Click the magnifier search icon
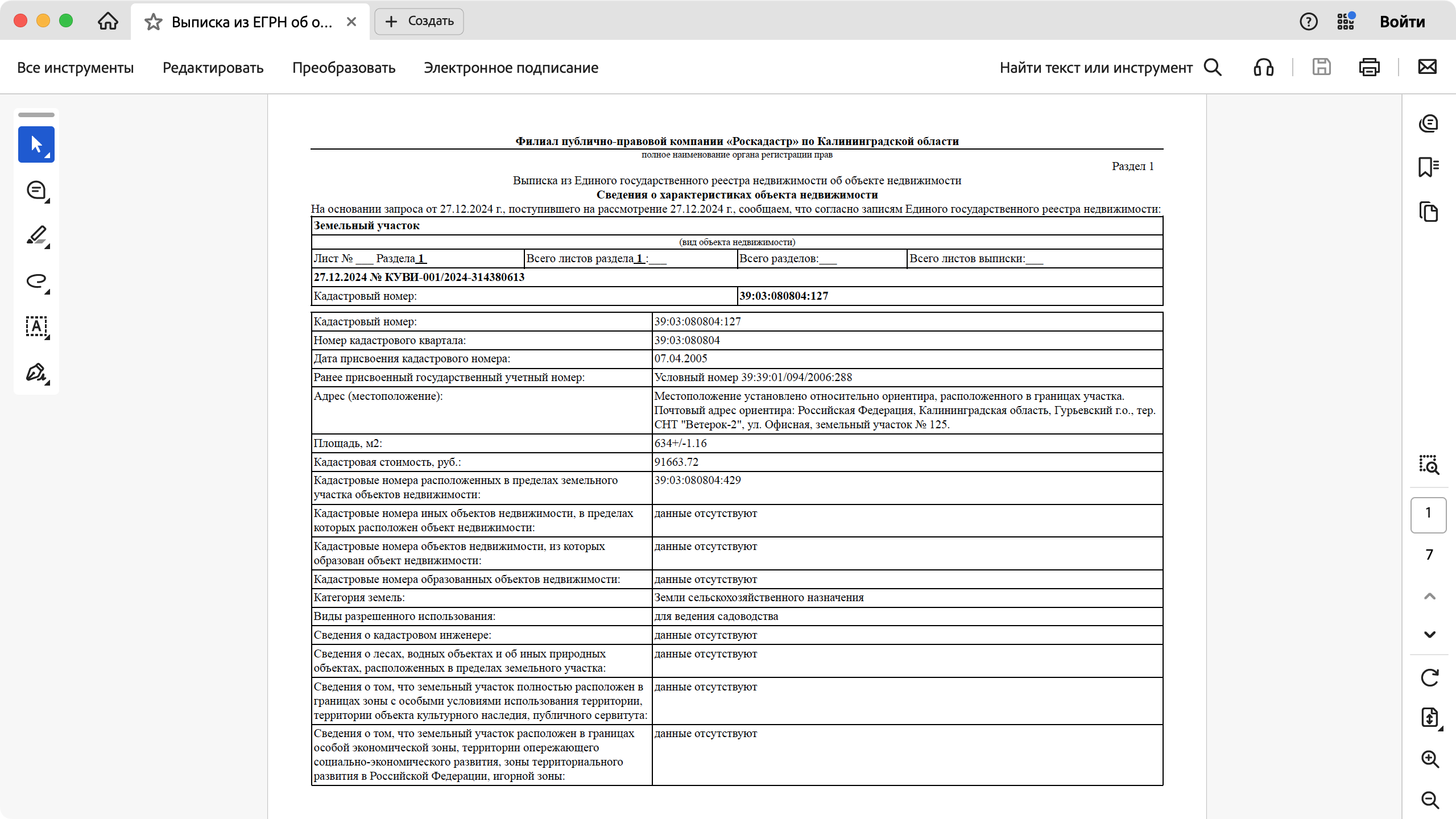 1213,67
